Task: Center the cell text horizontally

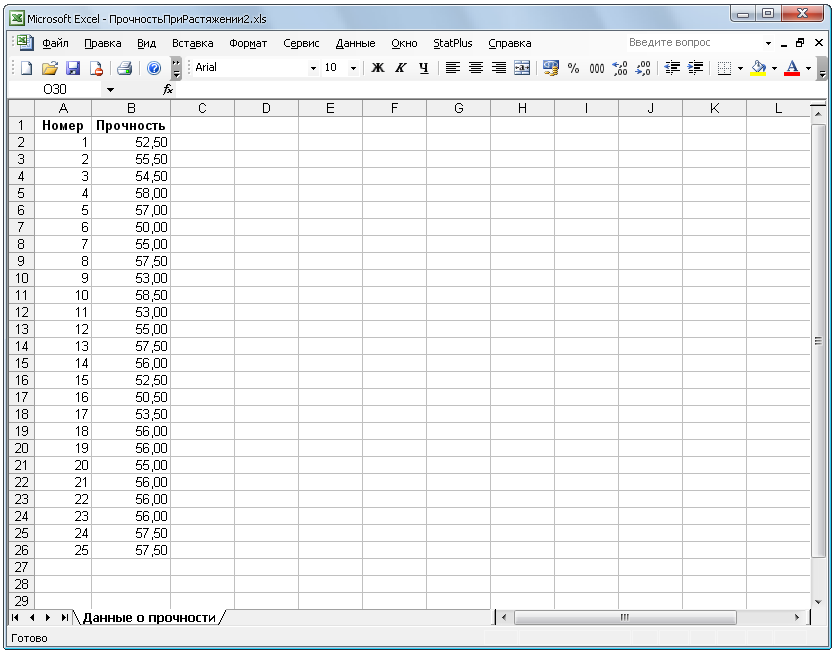Action: 476,68
